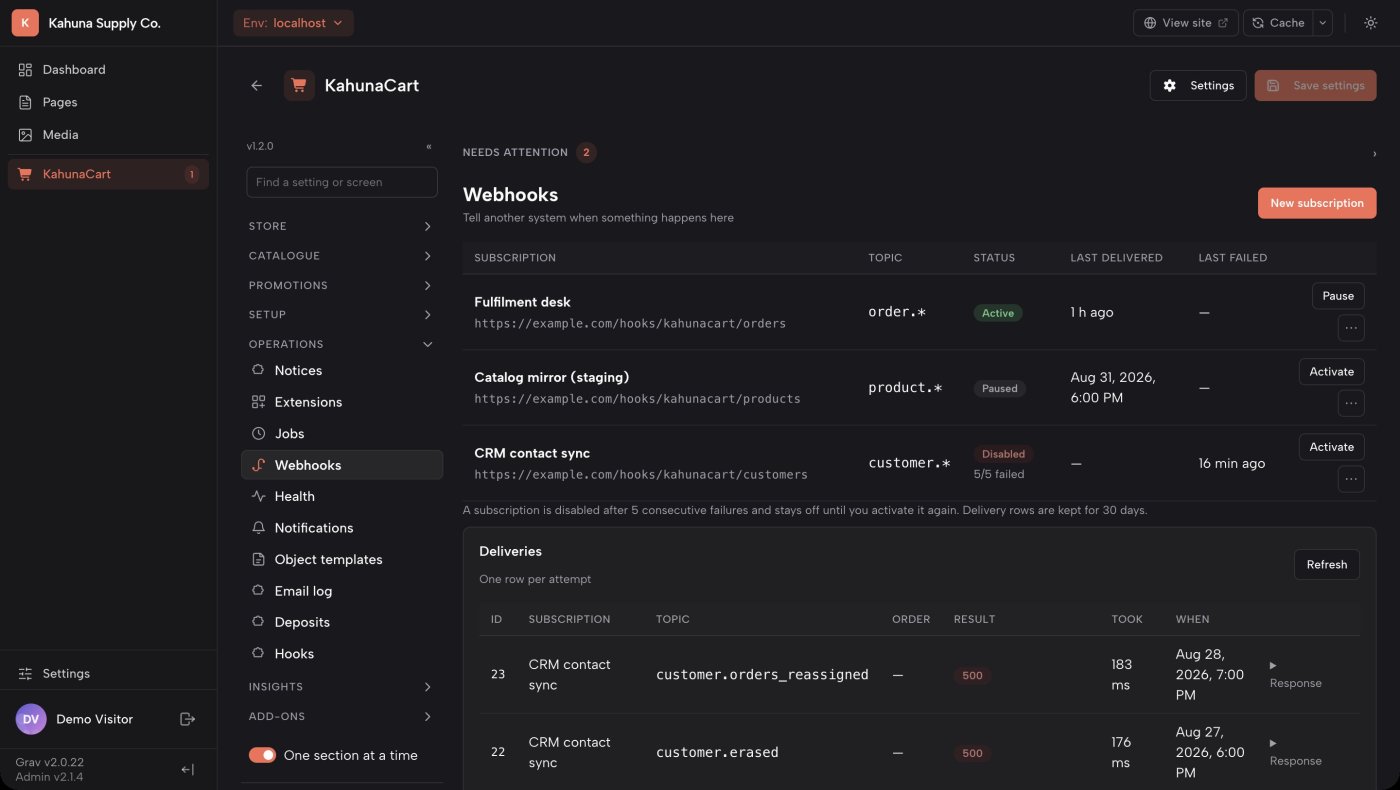The height and width of the screenshot is (790, 1400).
Task: Click the customer.orders_reassigned topic
Action: pos(762,675)
